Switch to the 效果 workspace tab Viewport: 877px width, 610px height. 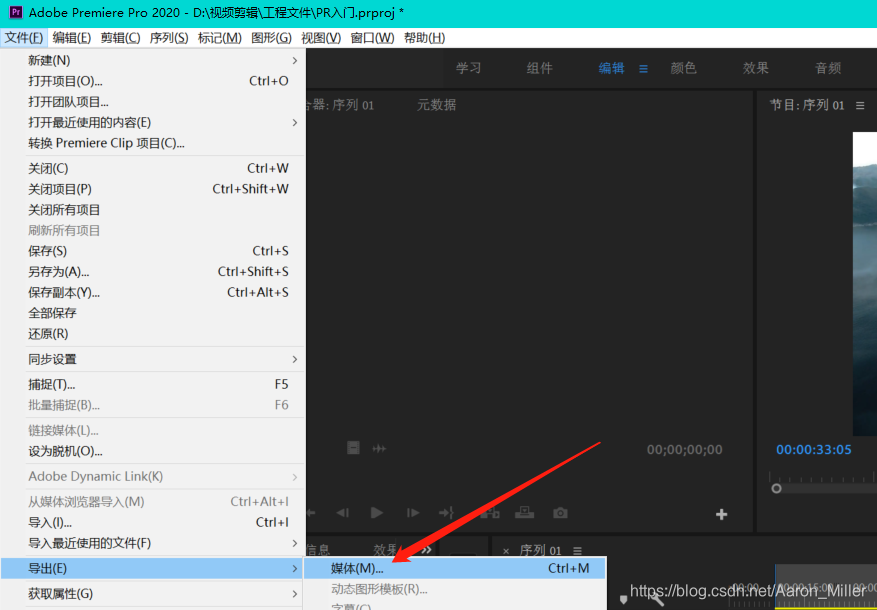click(756, 68)
